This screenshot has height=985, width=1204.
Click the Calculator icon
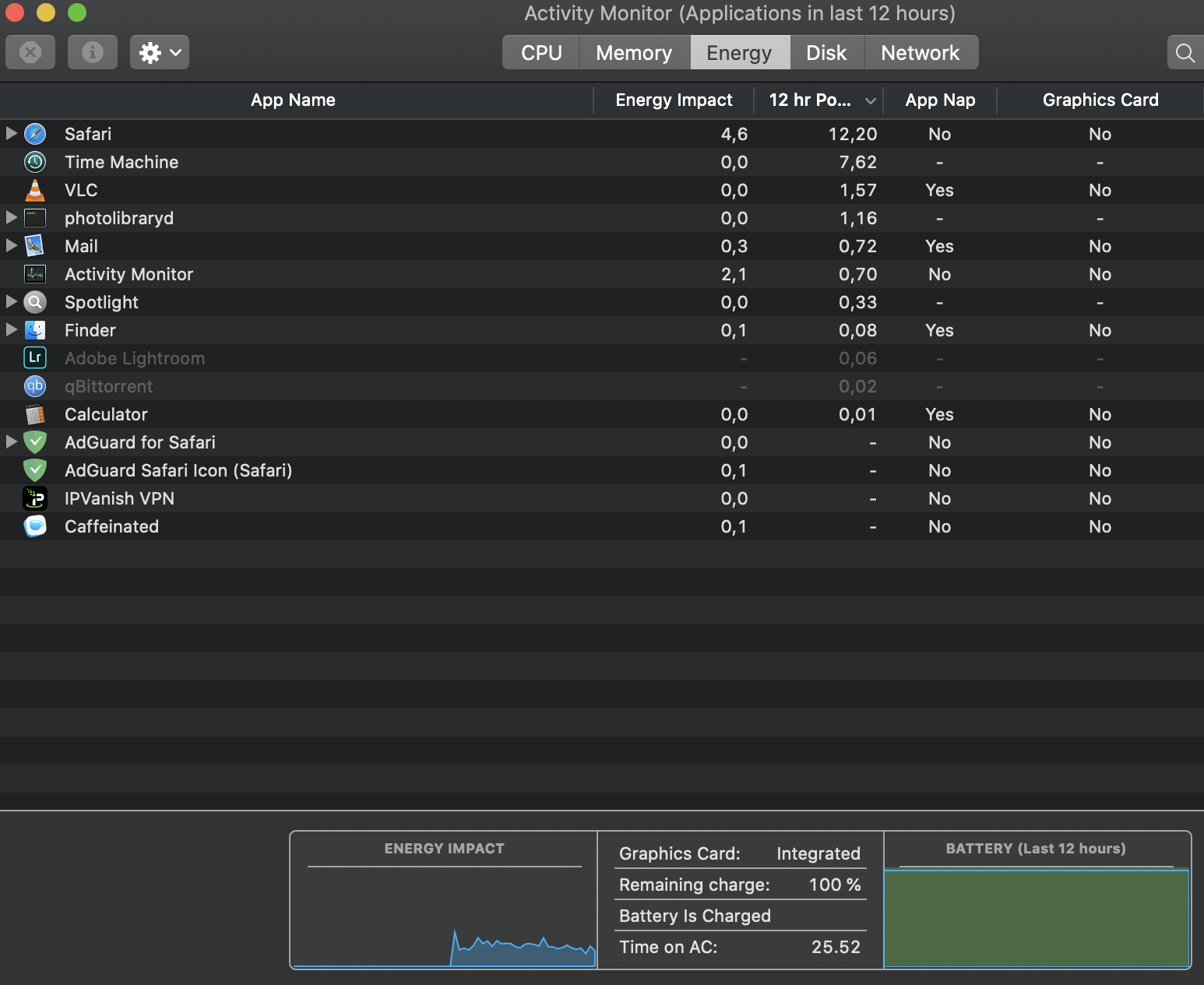pyautogui.click(x=35, y=414)
